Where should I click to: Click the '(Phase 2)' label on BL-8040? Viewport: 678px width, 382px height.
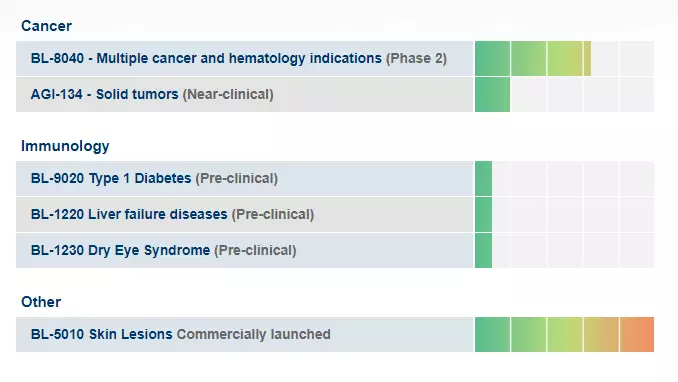416,58
